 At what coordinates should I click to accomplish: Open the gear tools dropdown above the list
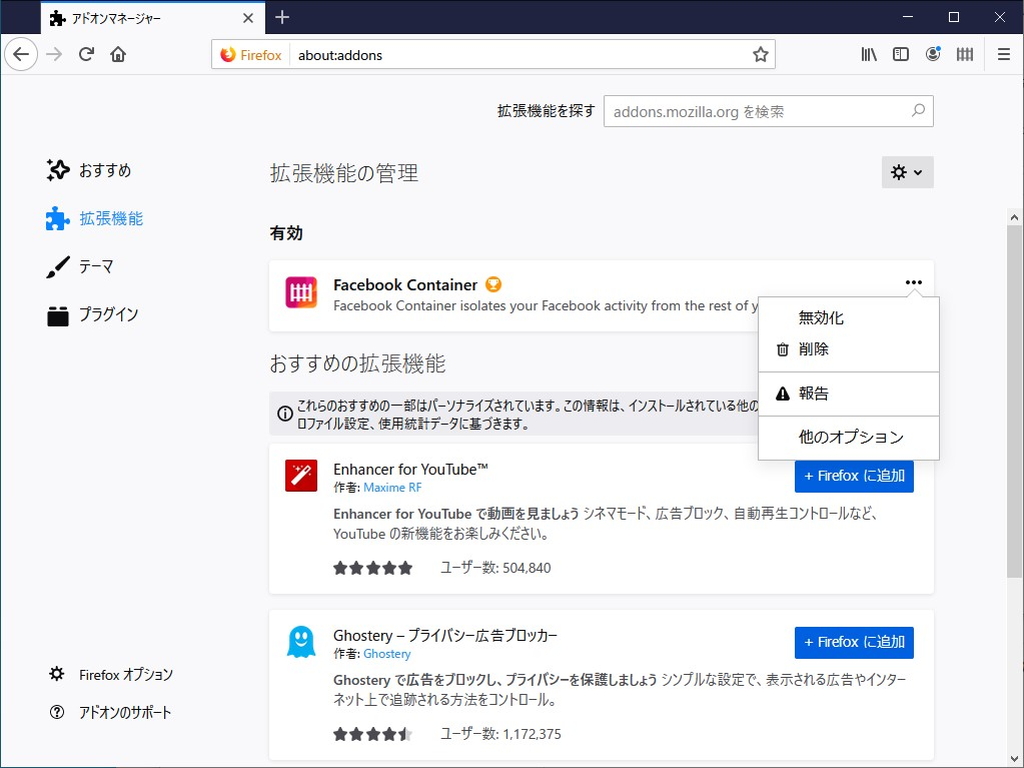point(906,171)
